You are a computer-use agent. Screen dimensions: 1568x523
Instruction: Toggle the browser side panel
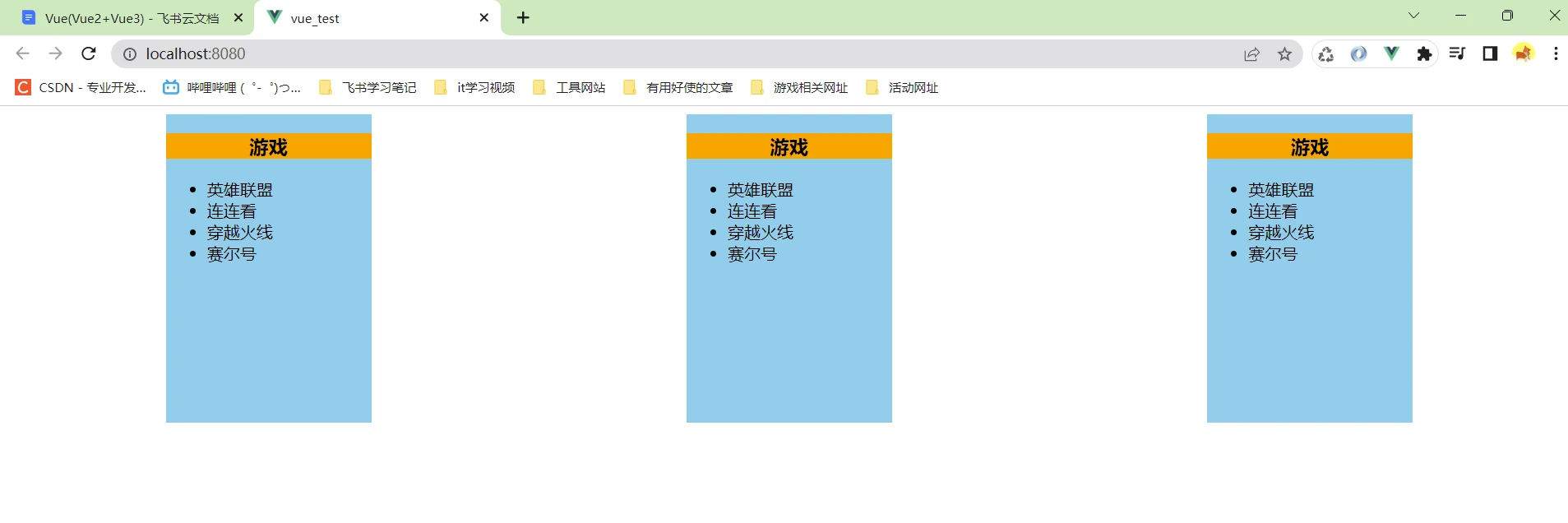coord(1490,53)
